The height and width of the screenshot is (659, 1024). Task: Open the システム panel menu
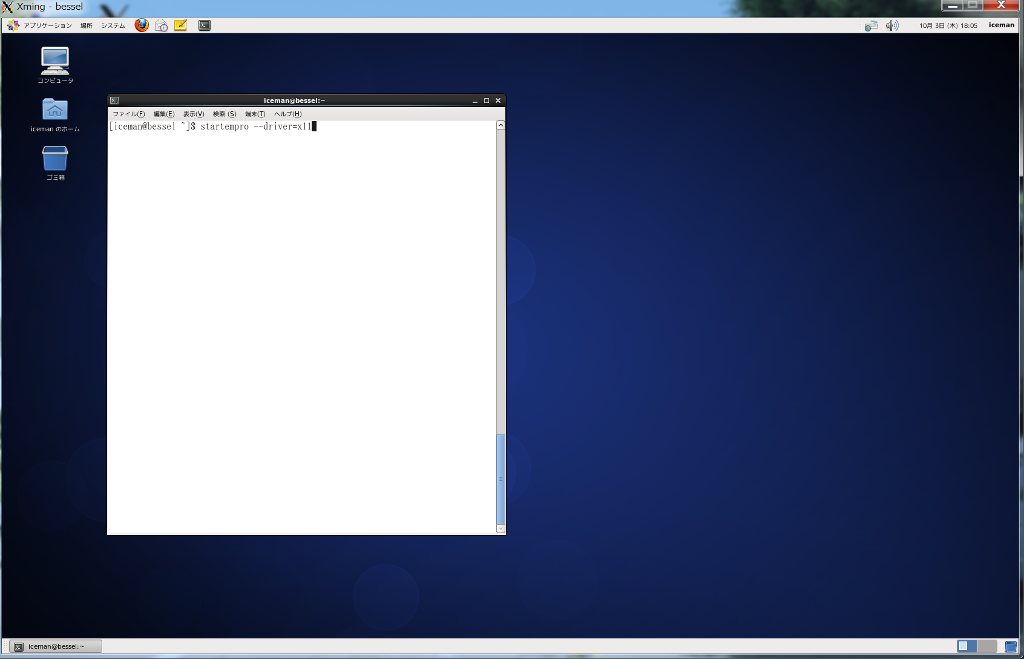click(113, 25)
